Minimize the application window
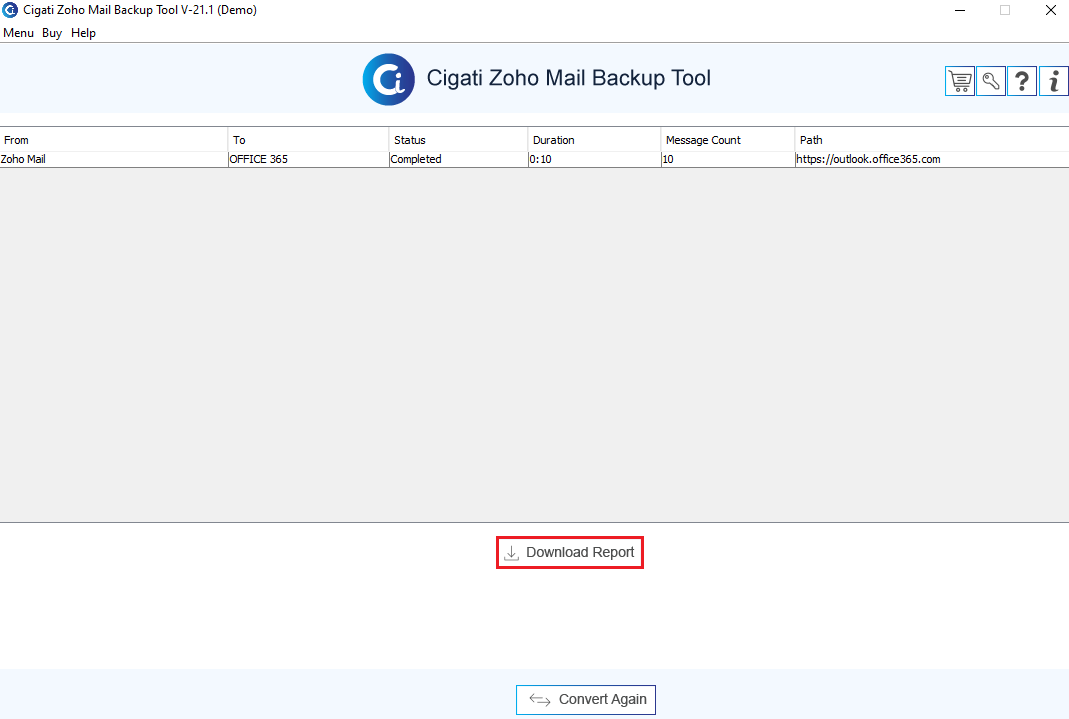The image size is (1069, 719). 960,10
